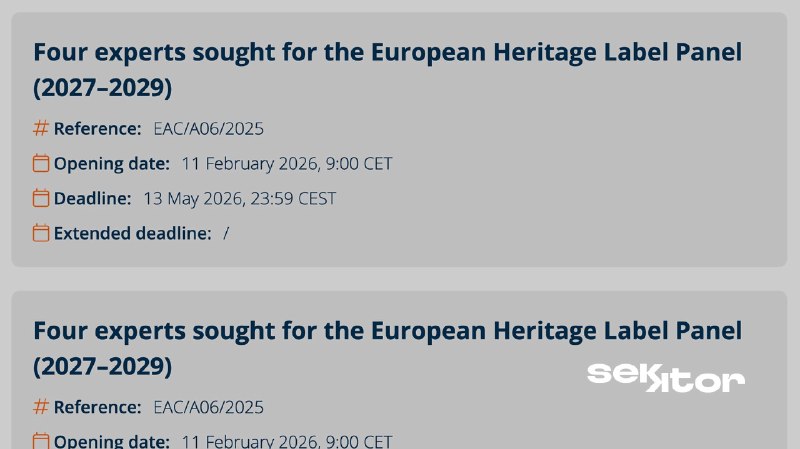The image size is (800, 449).
Task: Click the second card's Reference label
Action: (97, 407)
